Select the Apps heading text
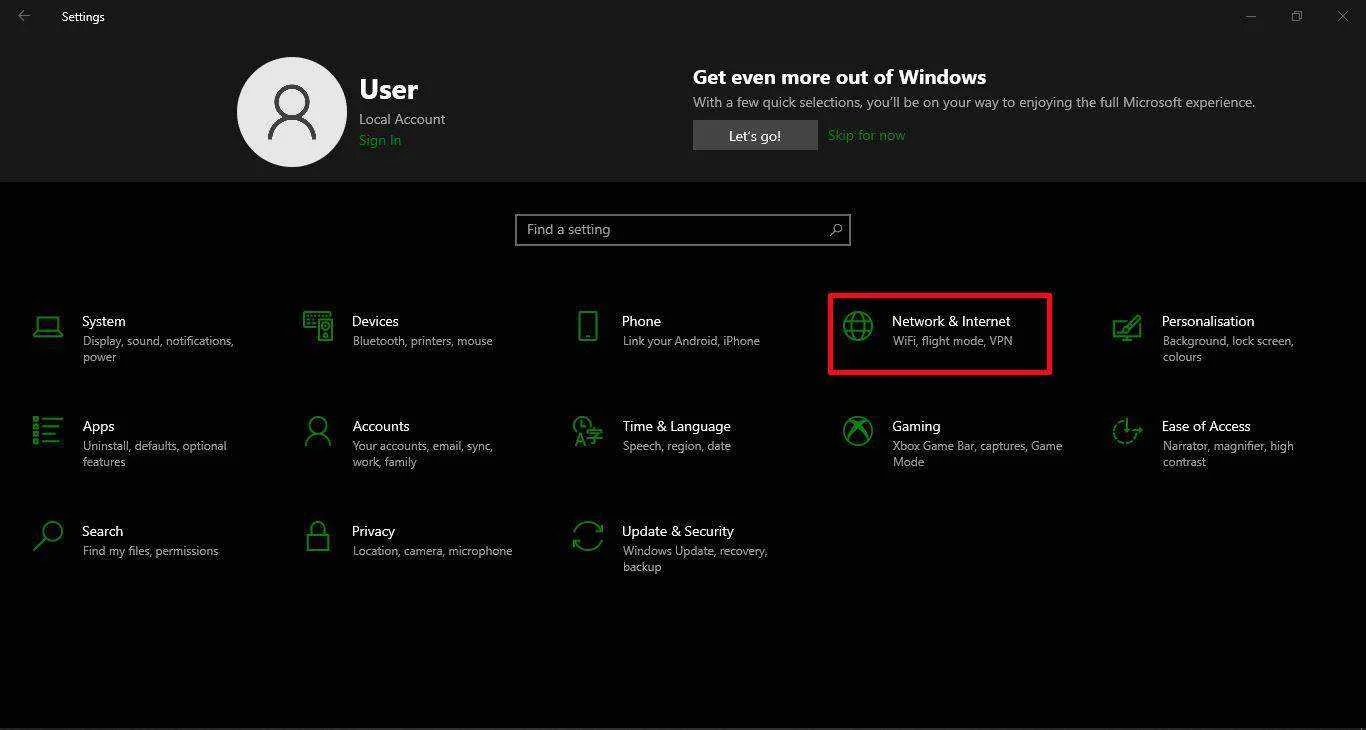This screenshot has height=730, width=1366. click(x=98, y=426)
